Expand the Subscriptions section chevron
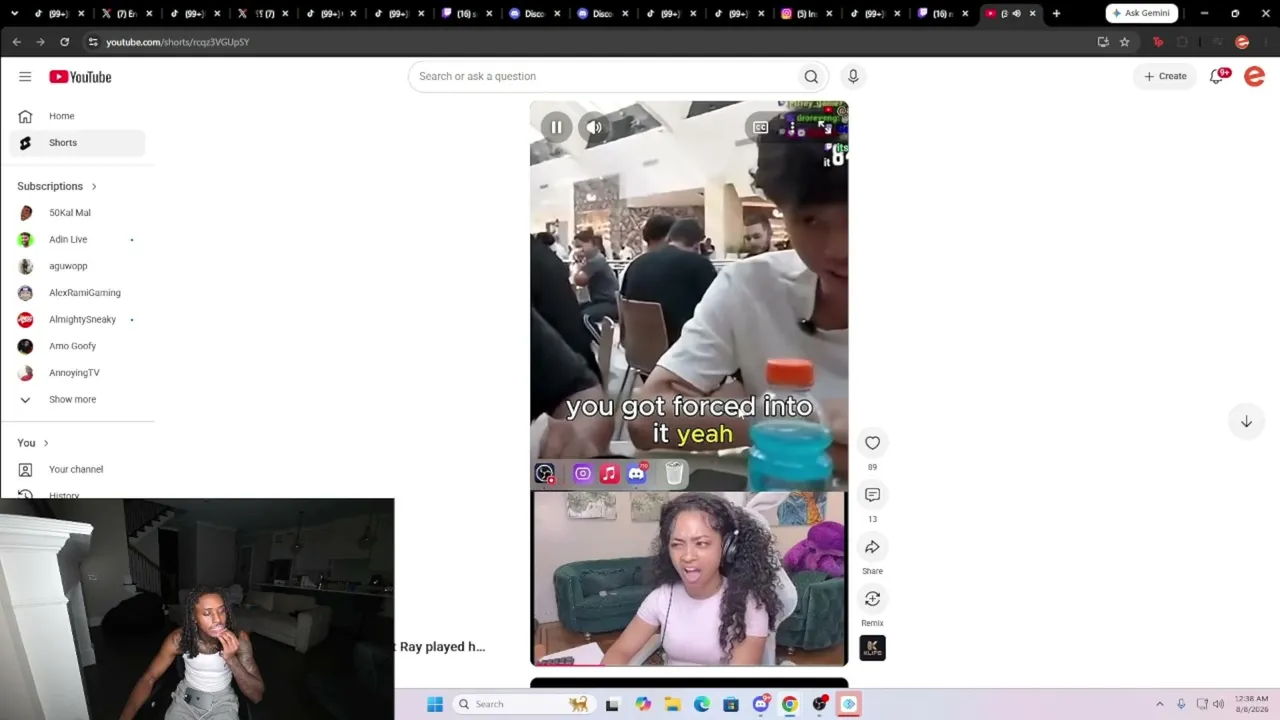This screenshot has height=720, width=1280. [94, 186]
